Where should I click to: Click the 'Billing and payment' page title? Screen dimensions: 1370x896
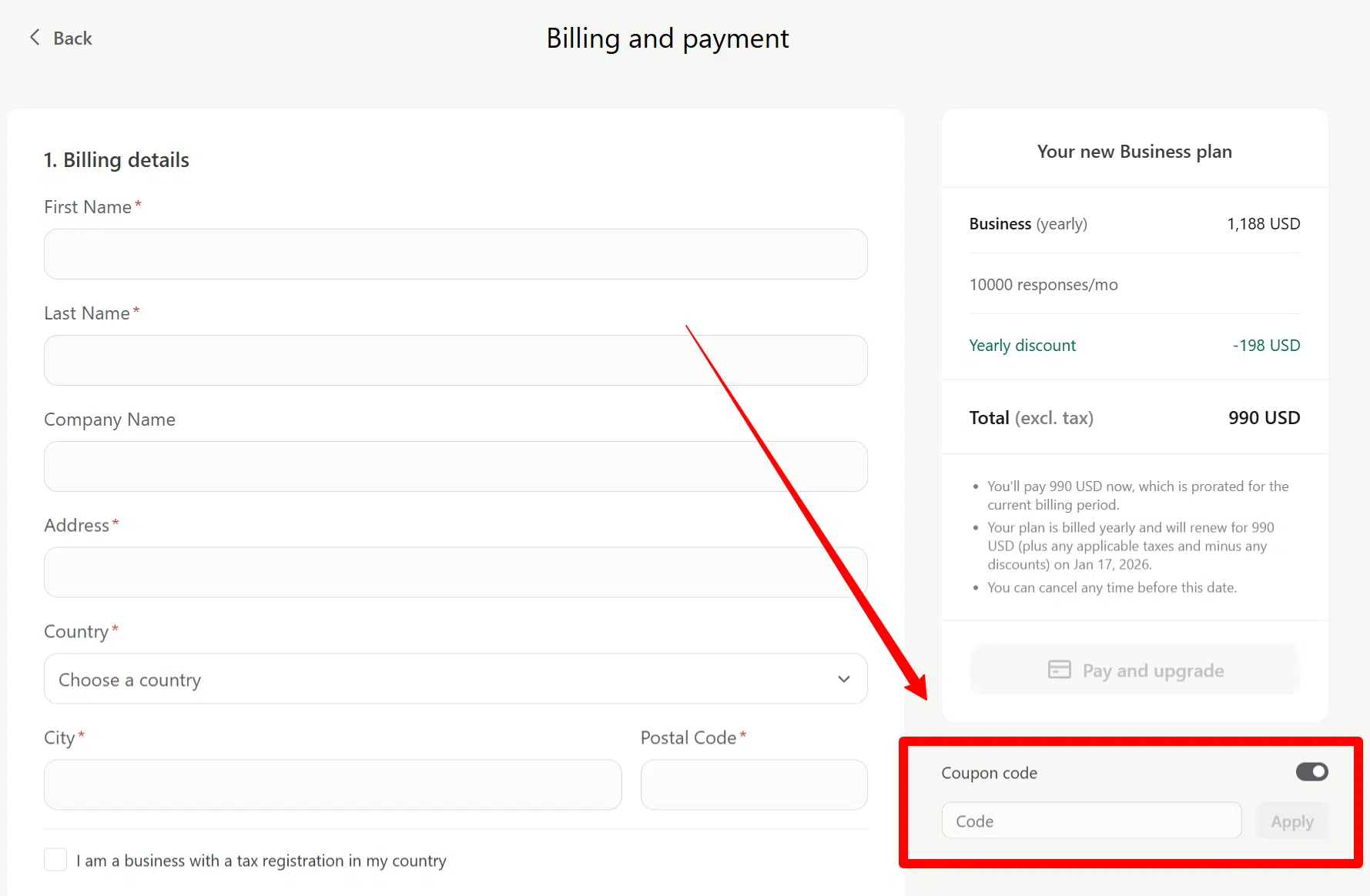pyautogui.click(x=668, y=38)
